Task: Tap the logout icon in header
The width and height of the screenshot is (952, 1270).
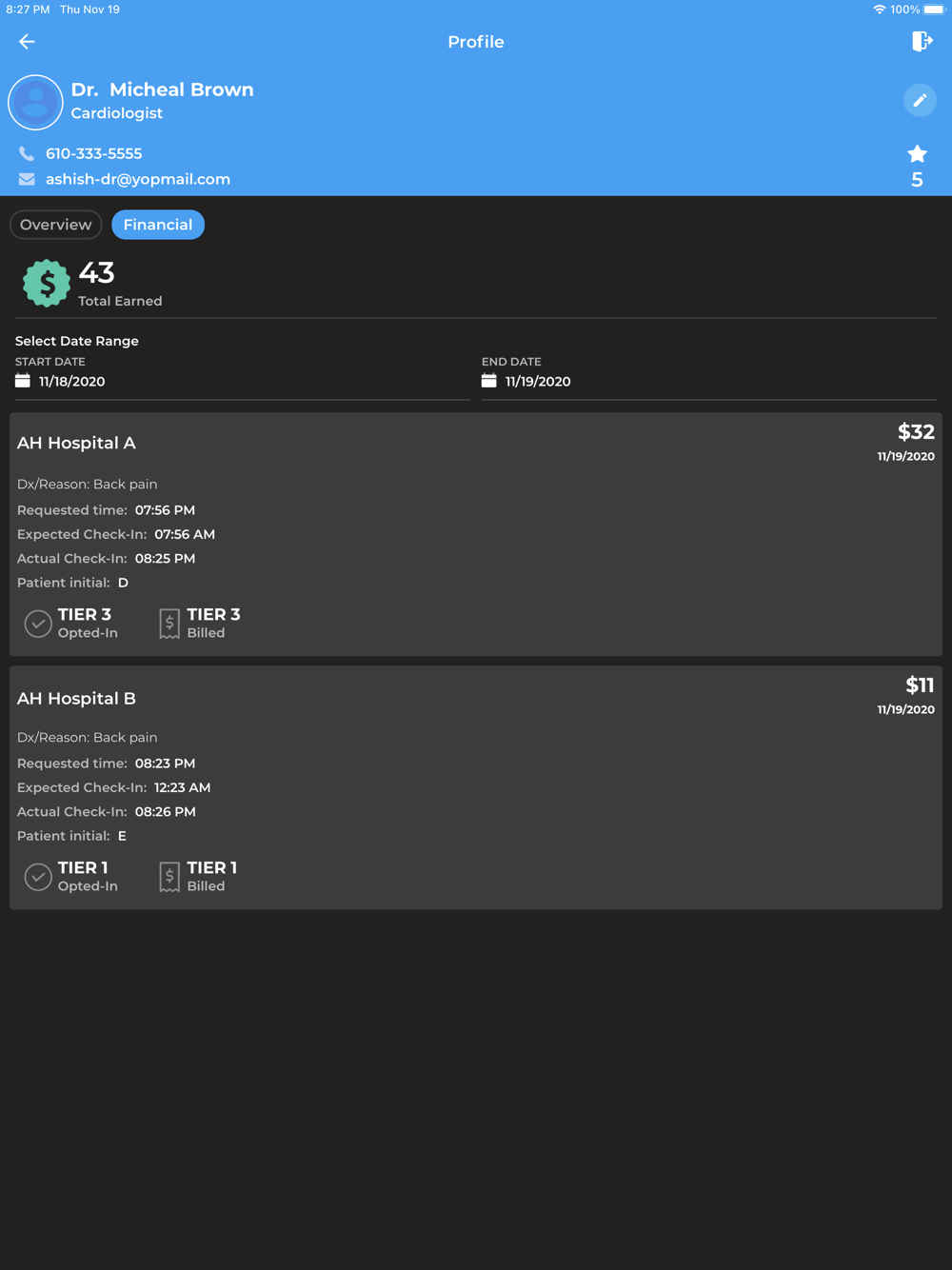Action: [922, 41]
